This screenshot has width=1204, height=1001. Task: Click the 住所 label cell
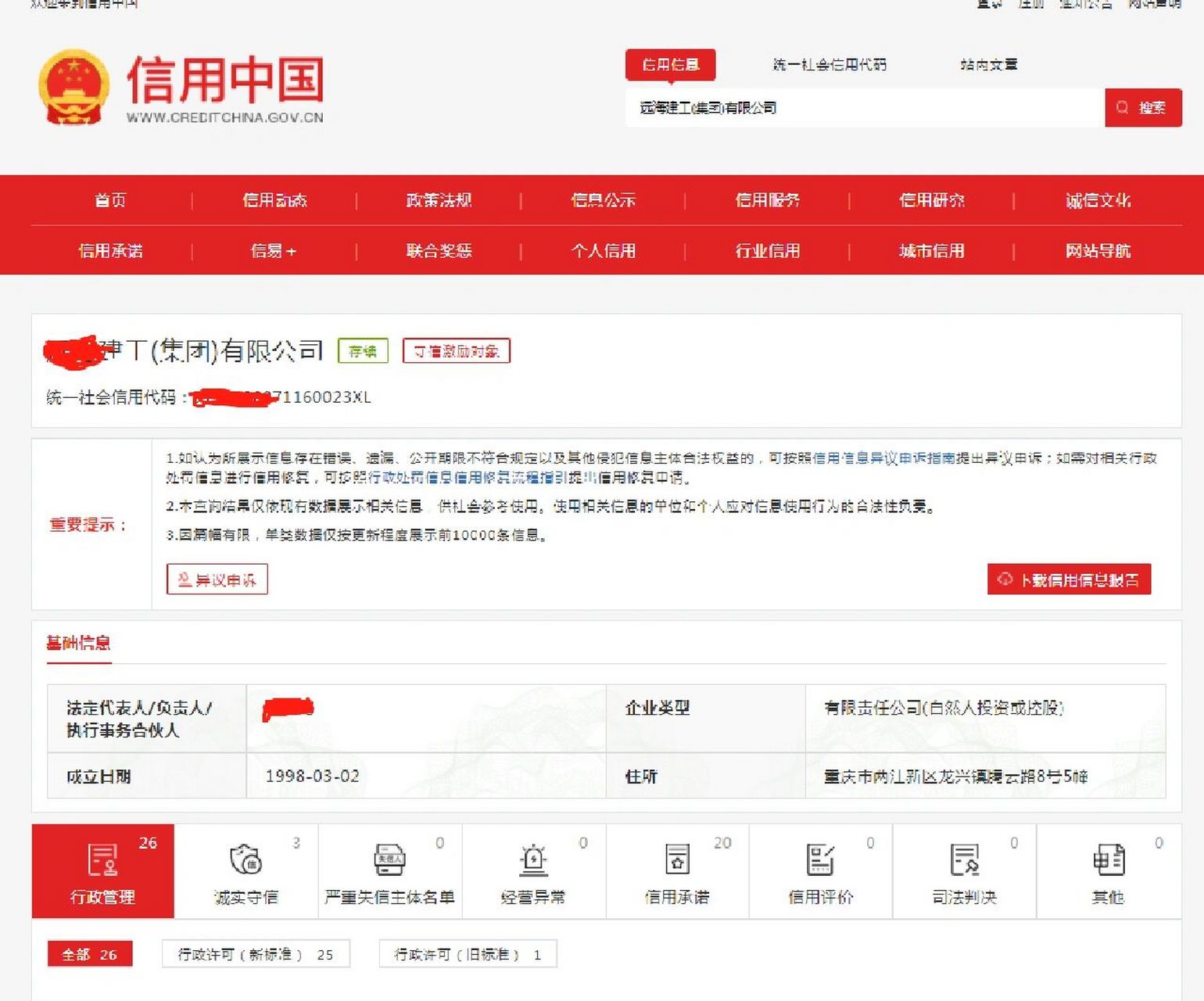[706, 777]
